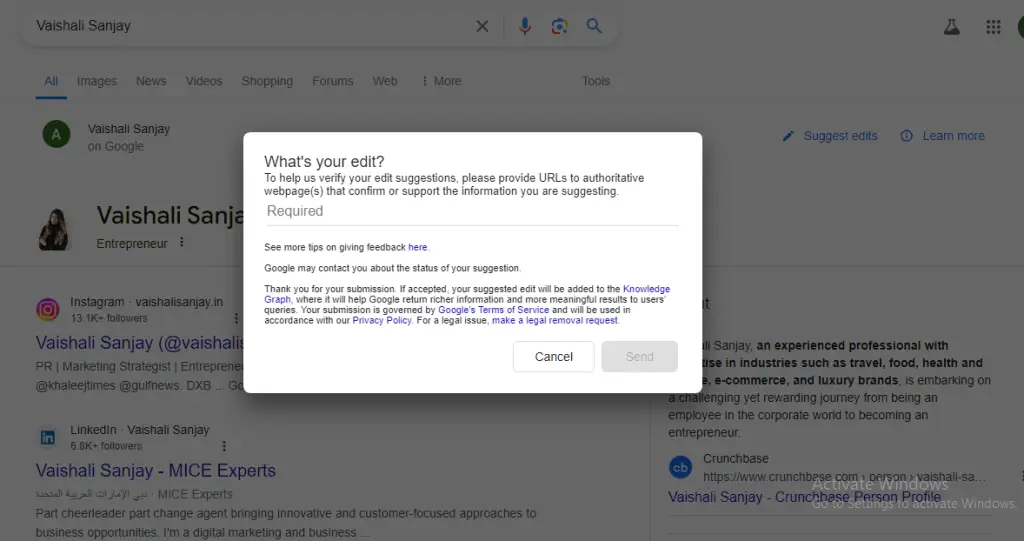Open three-dot menu of LinkedIn result

pos(224,446)
